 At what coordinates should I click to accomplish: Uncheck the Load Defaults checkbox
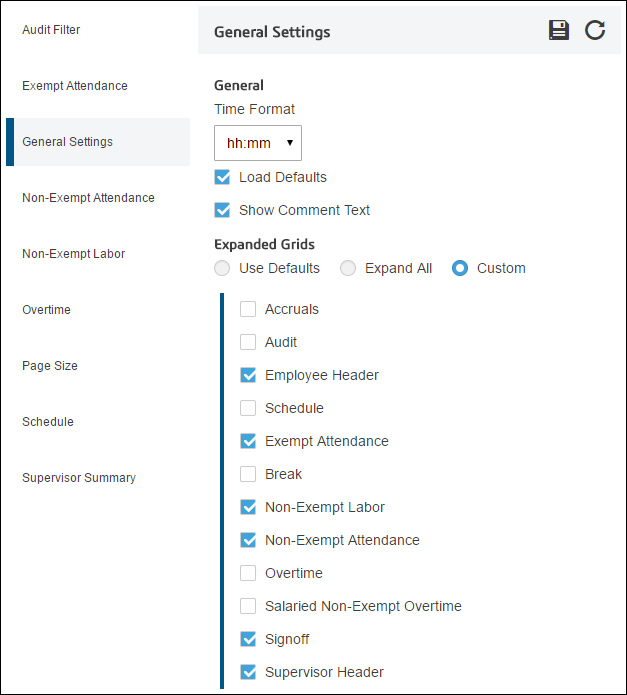222,177
